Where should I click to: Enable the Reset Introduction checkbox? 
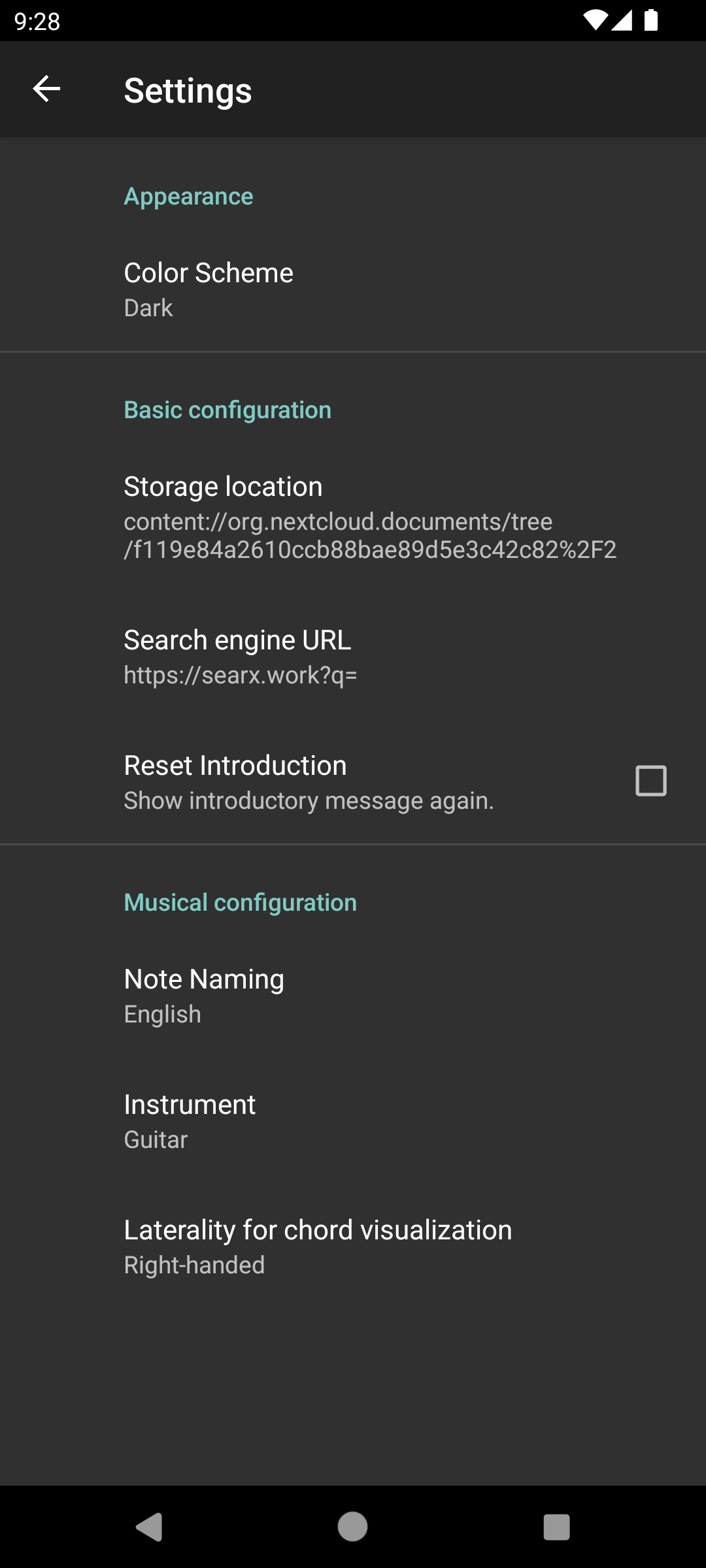650,781
